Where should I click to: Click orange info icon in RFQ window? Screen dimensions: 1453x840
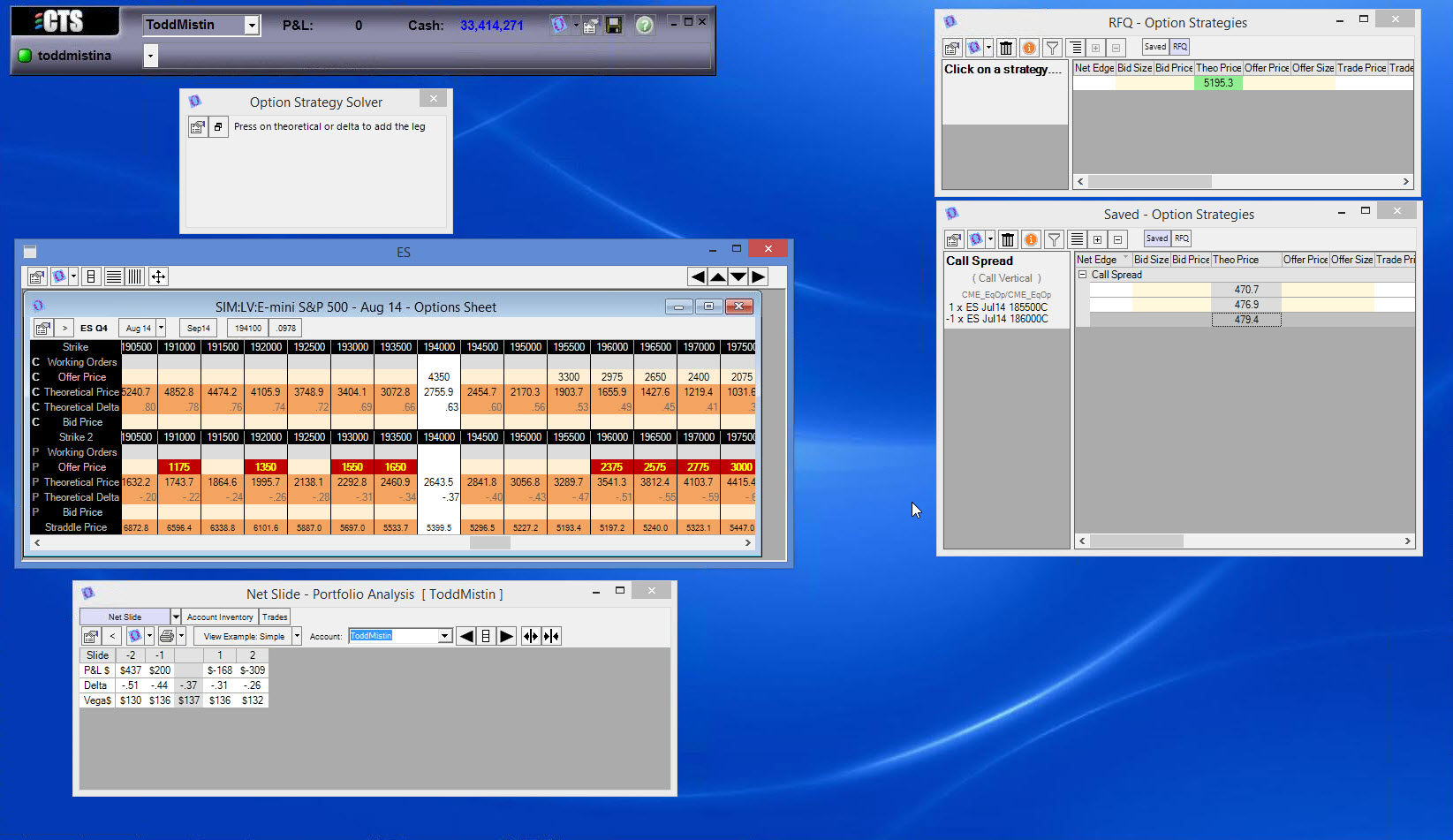click(x=1029, y=48)
